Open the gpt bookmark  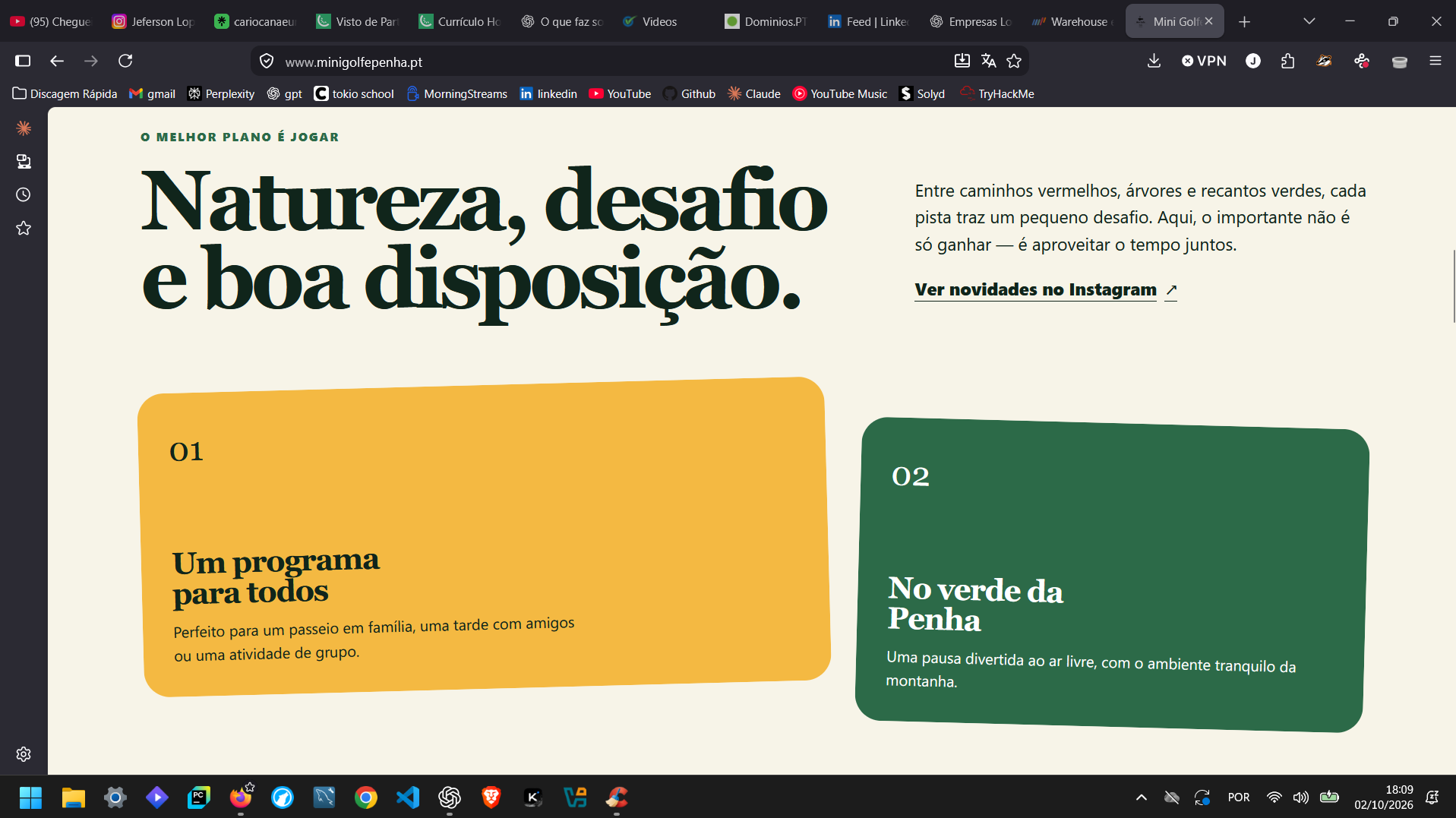[285, 93]
